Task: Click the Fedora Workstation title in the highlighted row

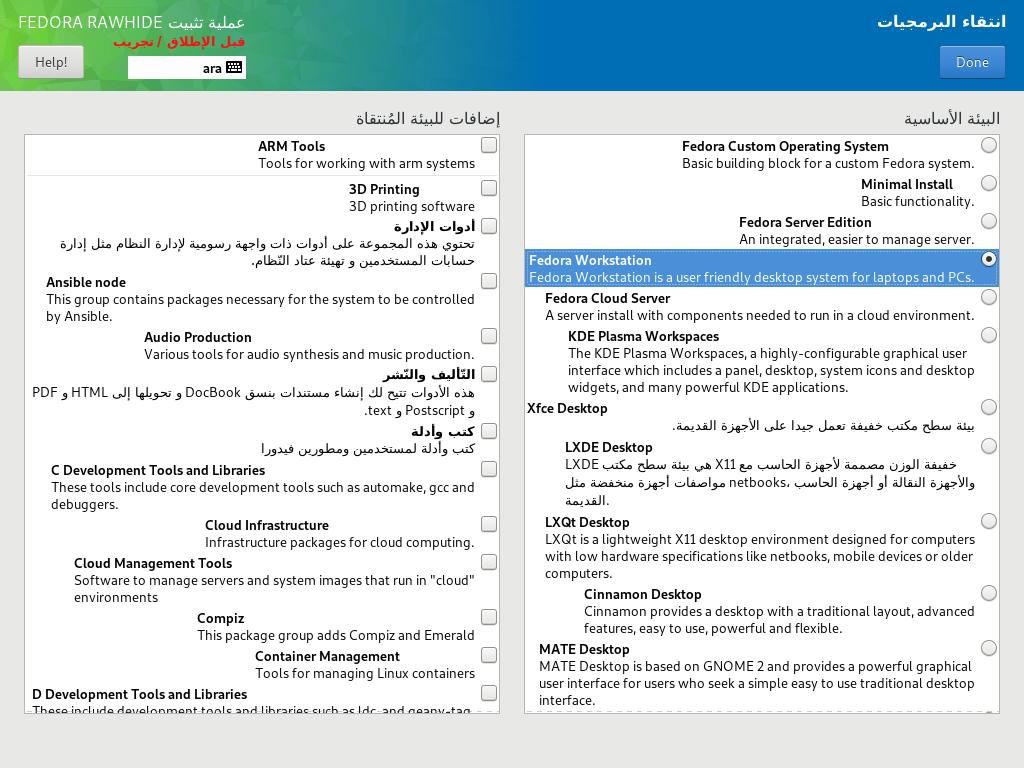Action: [590, 260]
